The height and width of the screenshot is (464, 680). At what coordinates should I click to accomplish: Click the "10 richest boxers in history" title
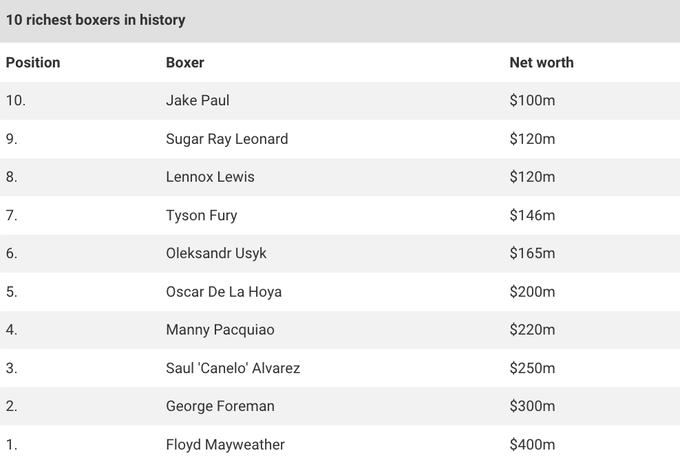tap(95, 20)
